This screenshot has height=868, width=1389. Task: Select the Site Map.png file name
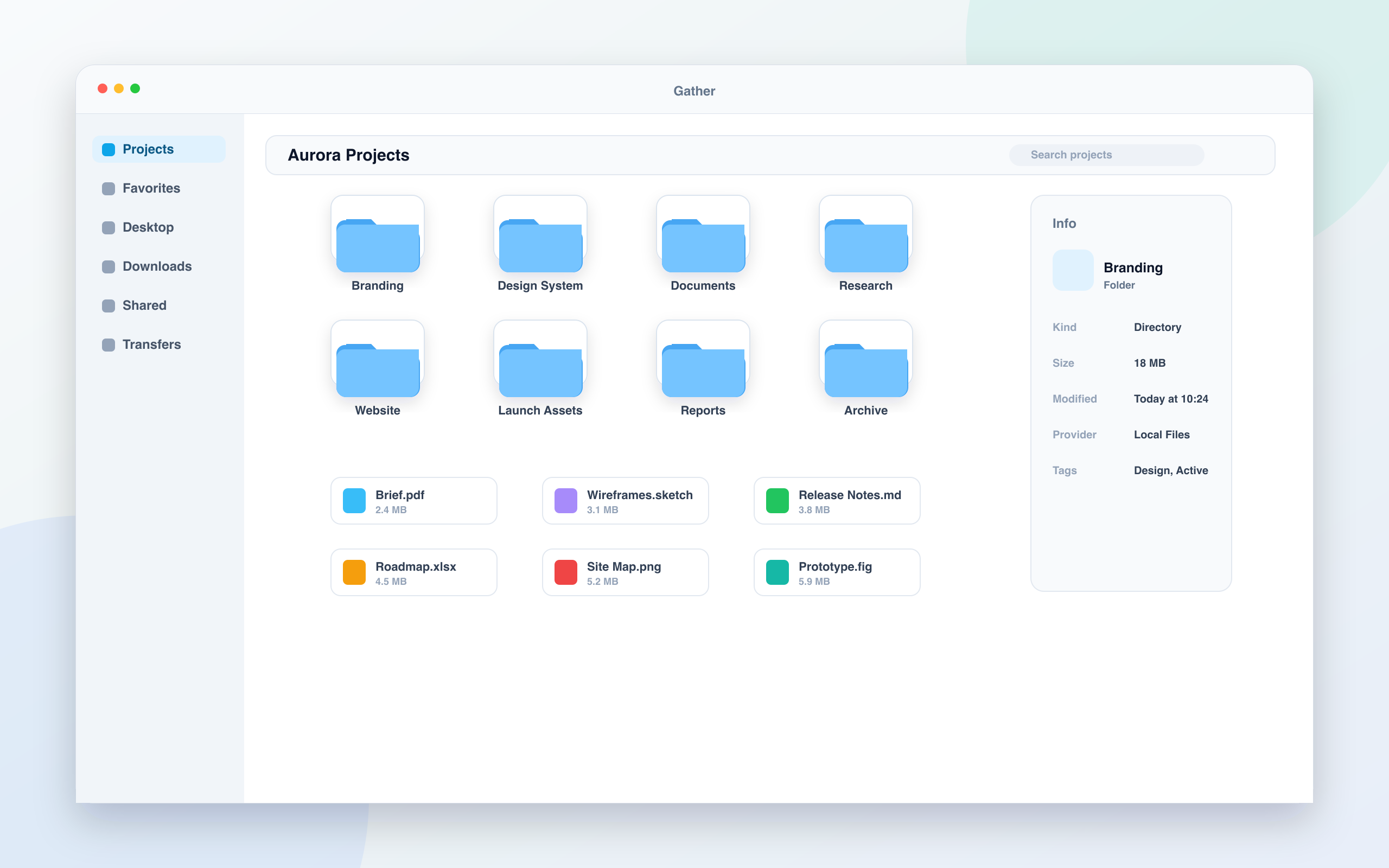[x=624, y=566]
